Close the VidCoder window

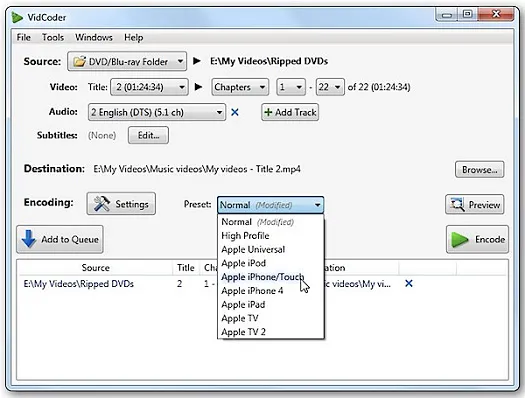coord(496,14)
